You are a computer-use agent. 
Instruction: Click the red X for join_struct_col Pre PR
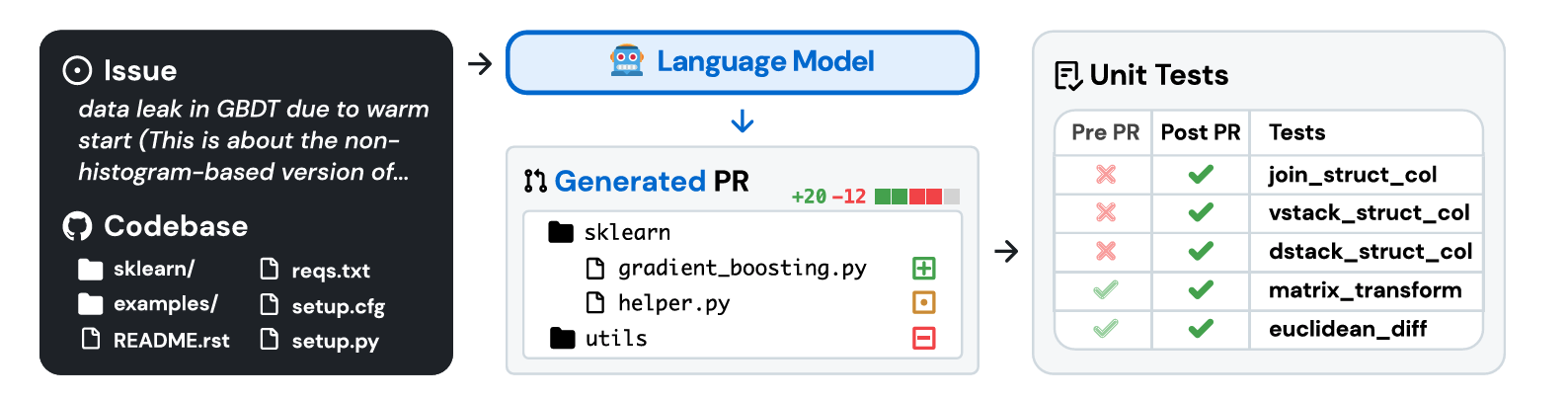coord(1106,175)
